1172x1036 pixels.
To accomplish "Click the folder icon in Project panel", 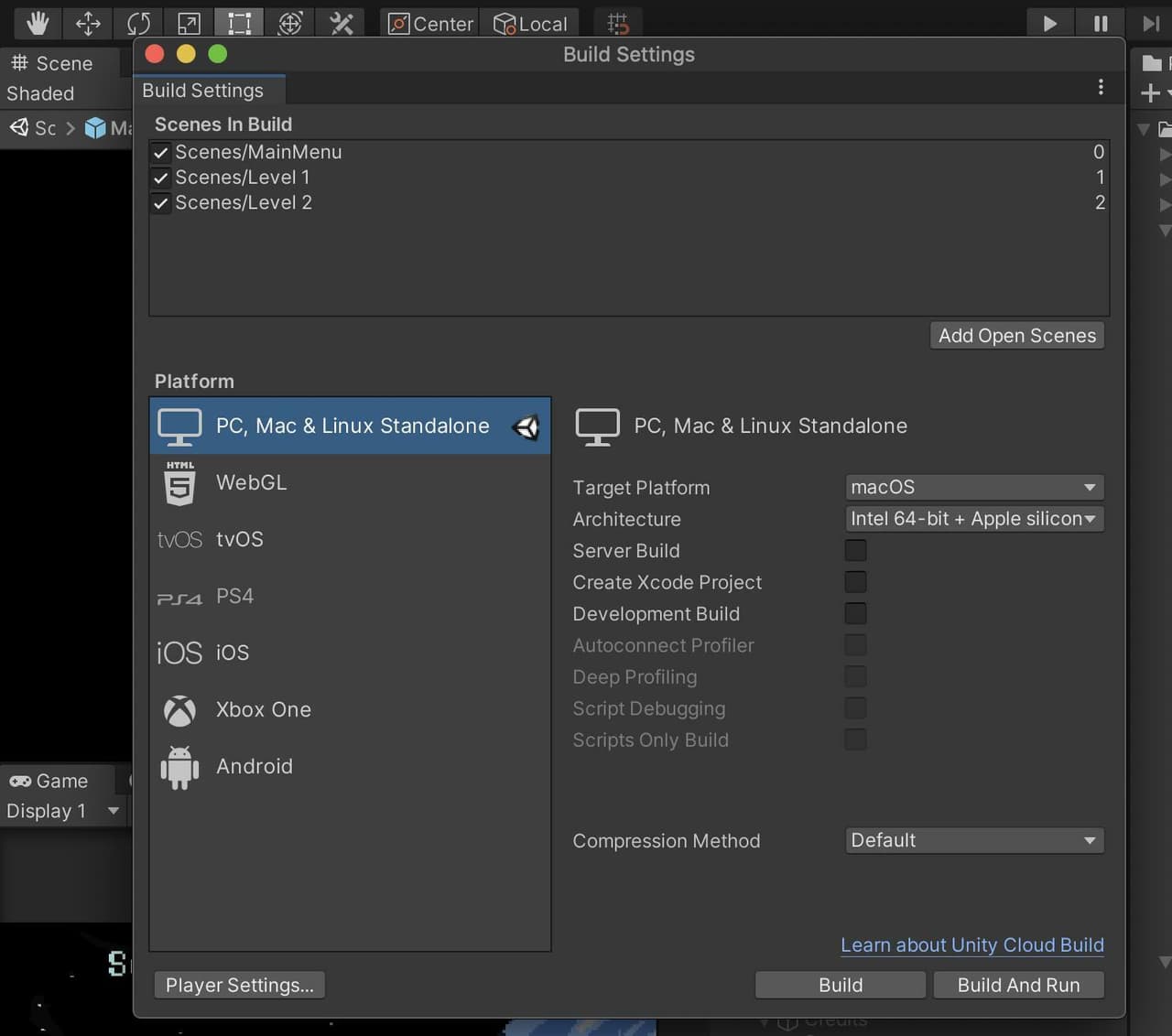I will [x=1152, y=63].
